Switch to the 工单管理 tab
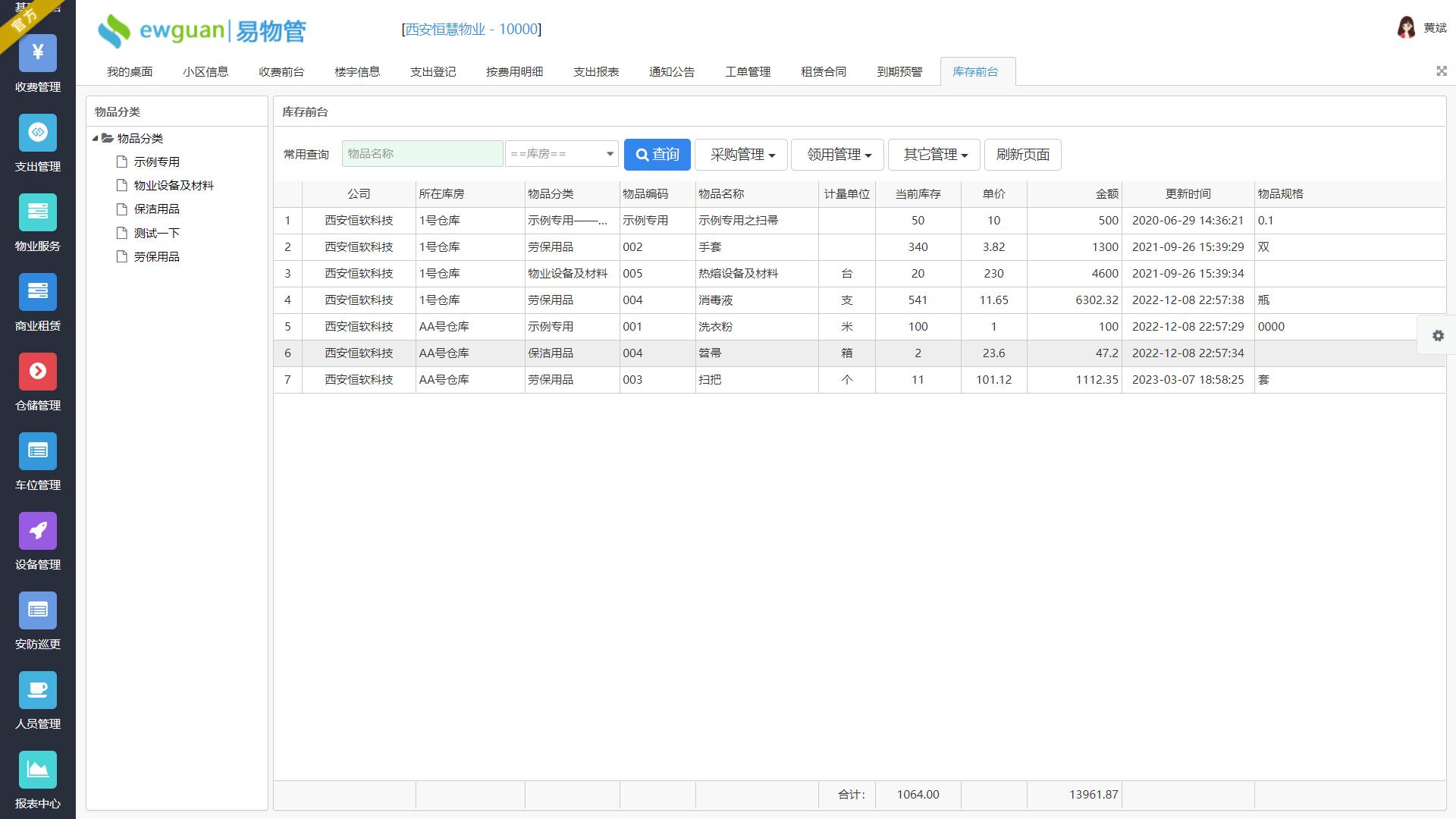This screenshot has width=1456, height=819. point(747,72)
